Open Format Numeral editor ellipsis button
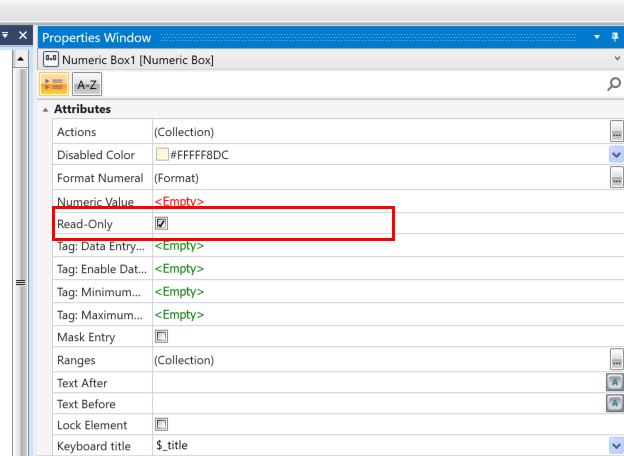The width and height of the screenshot is (624, 456). point(616,178)
